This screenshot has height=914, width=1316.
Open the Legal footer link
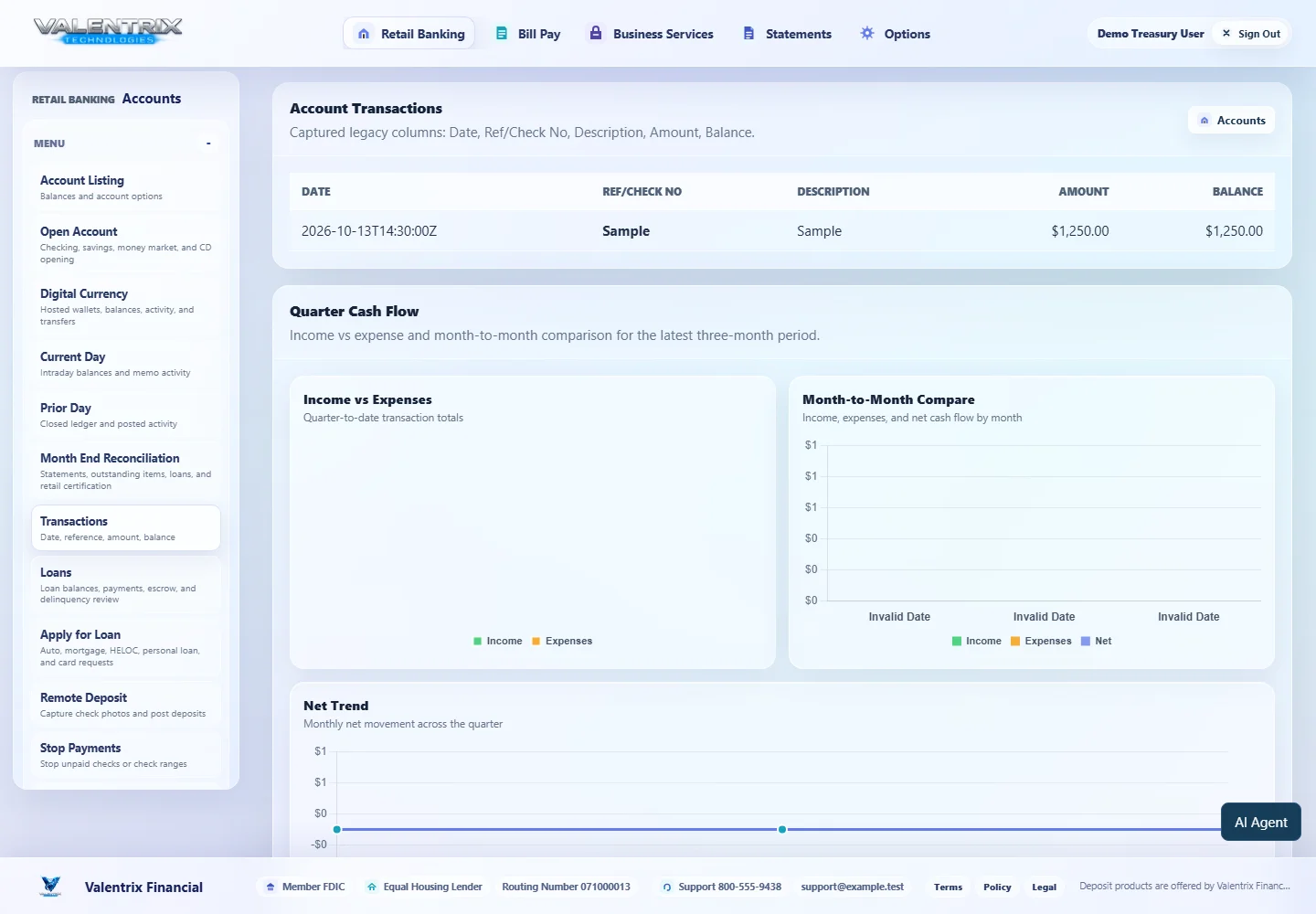click(1044, 887)
